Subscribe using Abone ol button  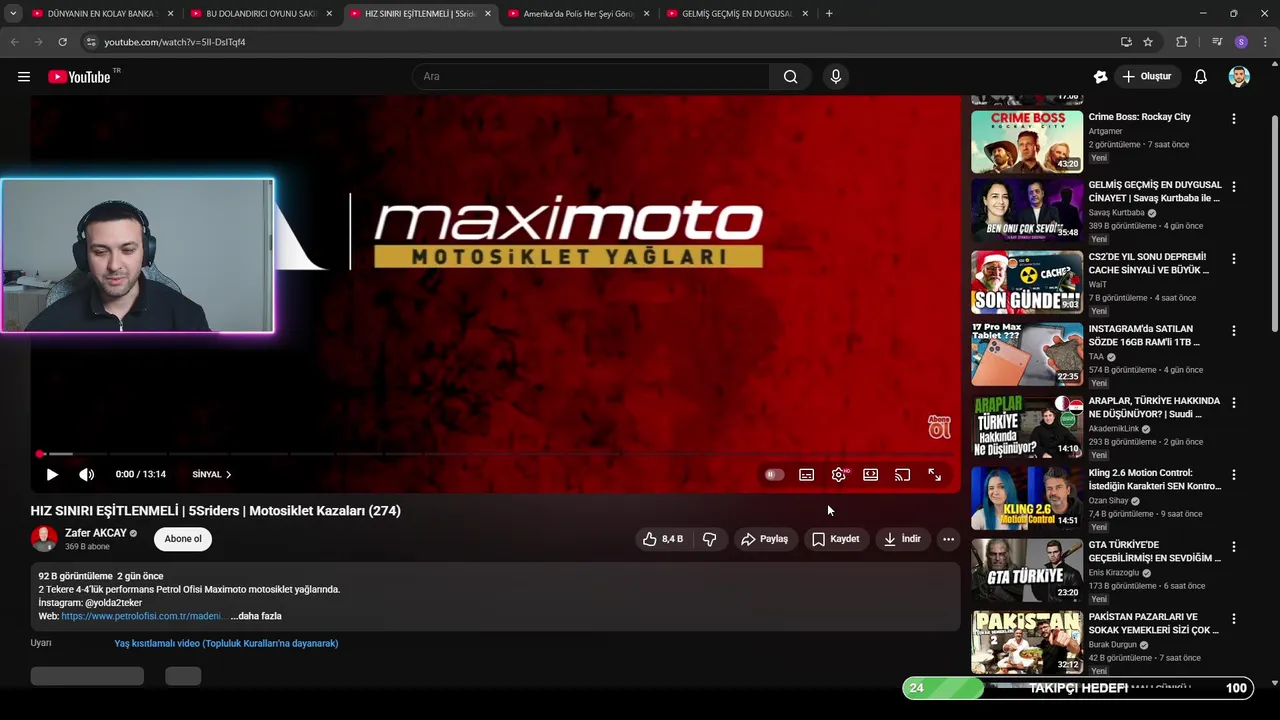[x=183, y=539]
